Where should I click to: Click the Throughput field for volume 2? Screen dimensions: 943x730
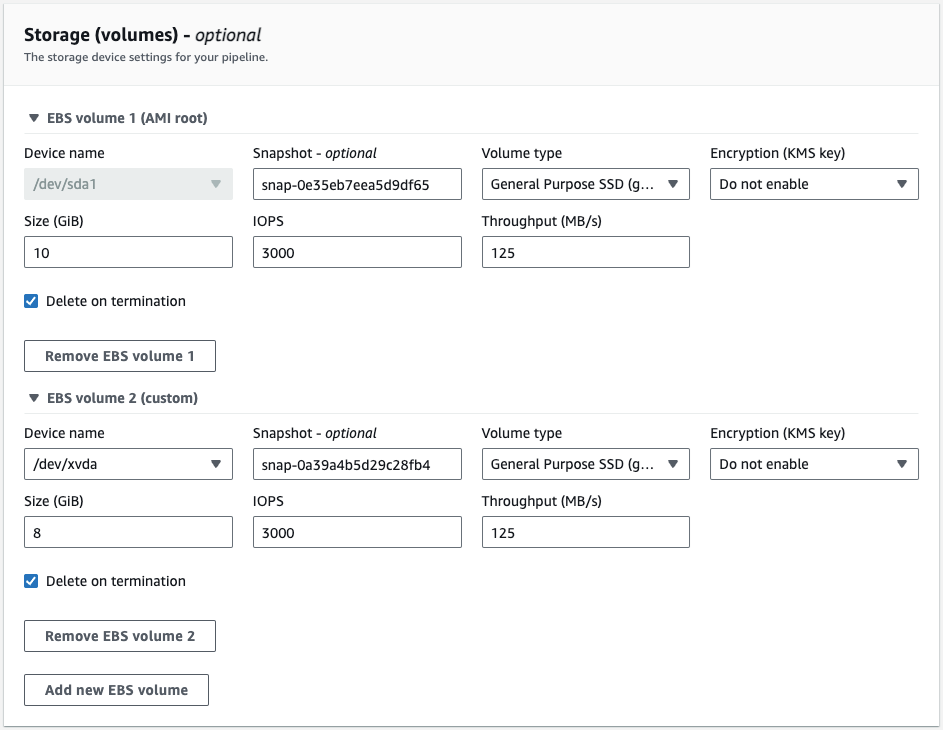583,532
